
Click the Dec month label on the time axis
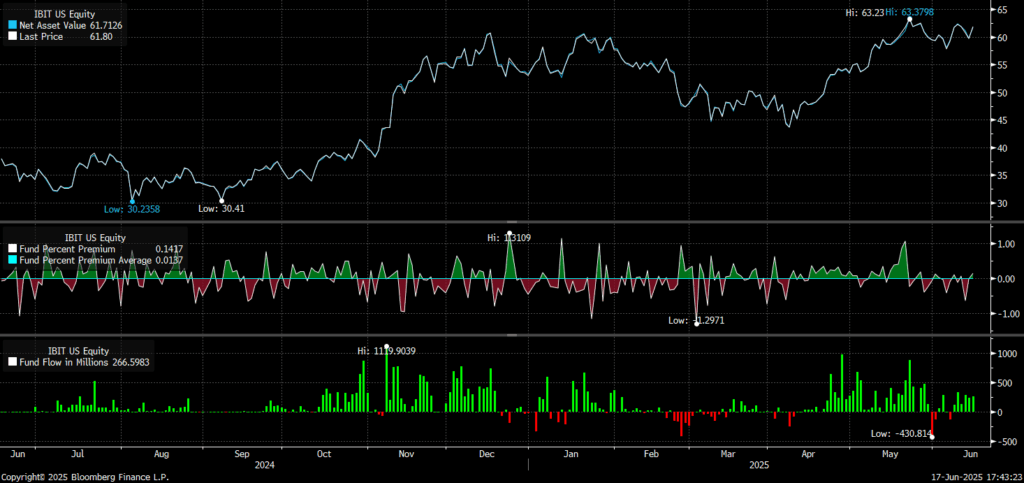tap(487, 453)
